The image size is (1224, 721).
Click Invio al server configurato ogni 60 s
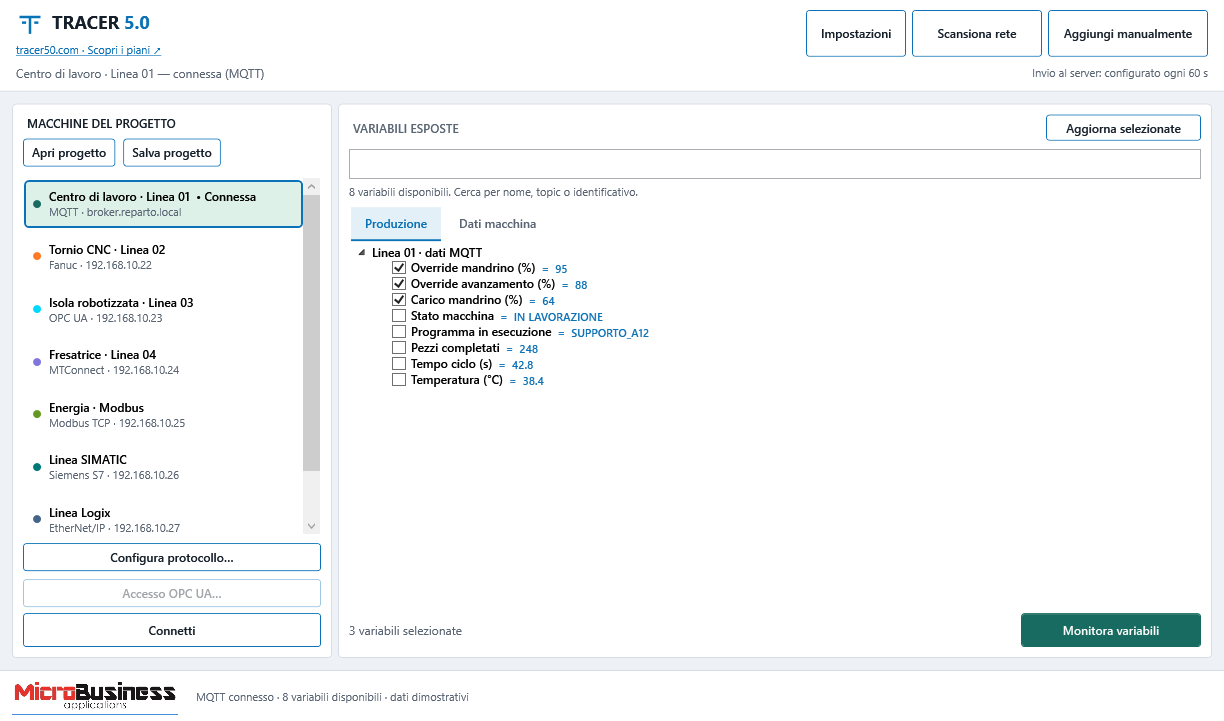tap(1120, 74)
